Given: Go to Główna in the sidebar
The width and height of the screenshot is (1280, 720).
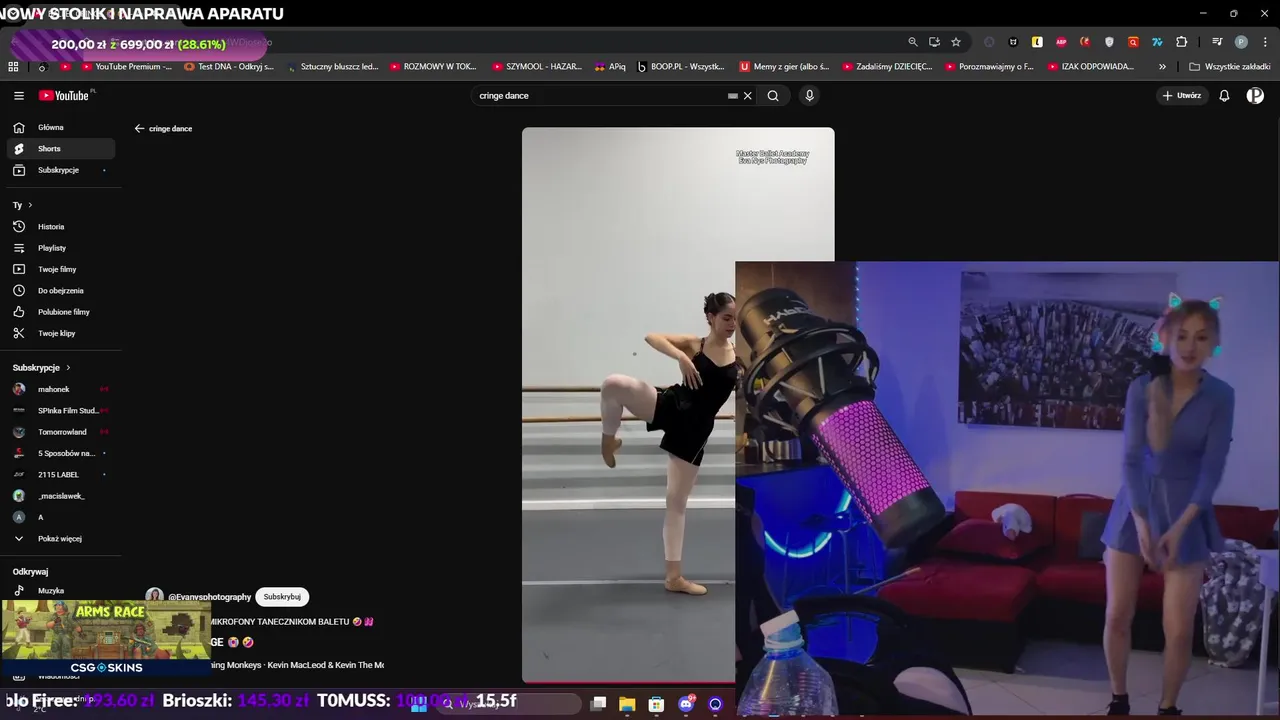Looking at the screenshot, I should tap(61, 128).
